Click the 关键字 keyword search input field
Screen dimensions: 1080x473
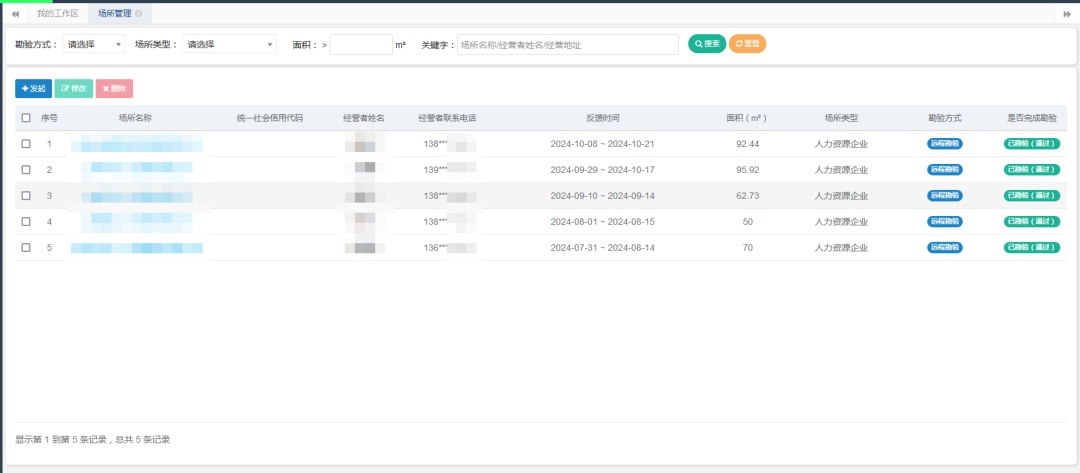(567, 45)
